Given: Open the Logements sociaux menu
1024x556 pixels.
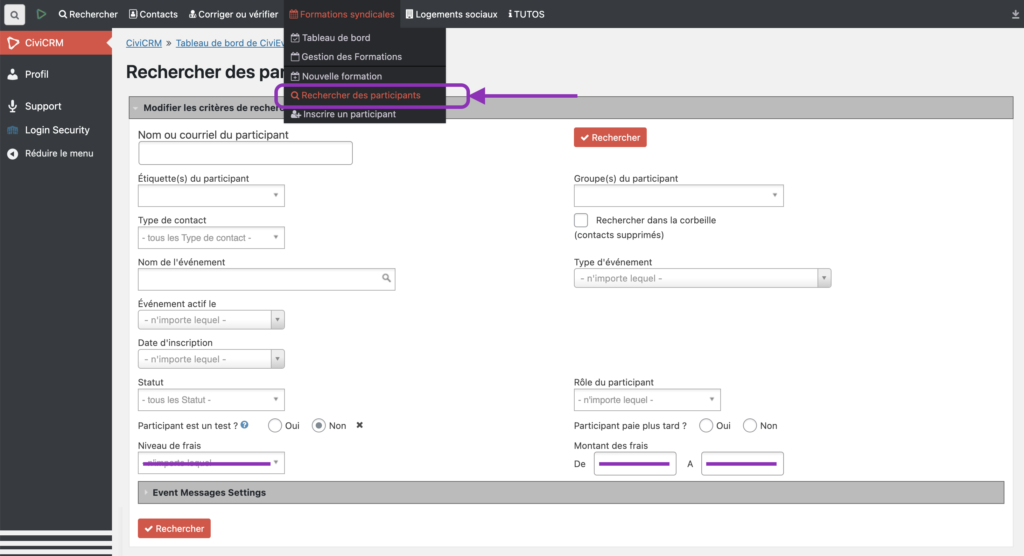Looking at the screenshot, I should pos(450,14).
